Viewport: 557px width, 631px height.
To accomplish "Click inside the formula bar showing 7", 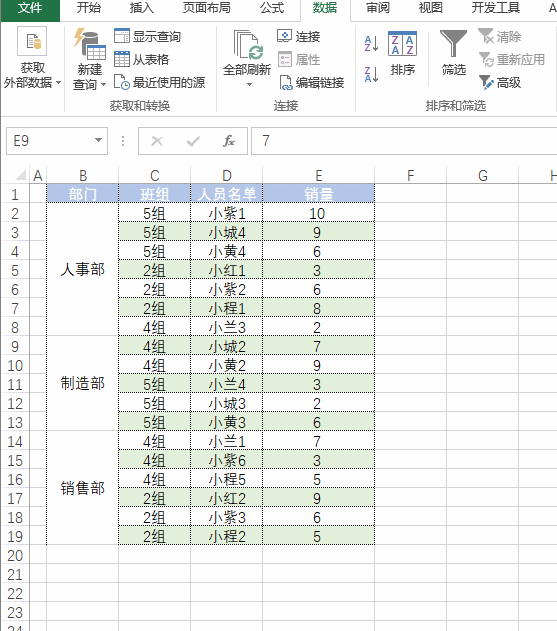I will point(404,141).
